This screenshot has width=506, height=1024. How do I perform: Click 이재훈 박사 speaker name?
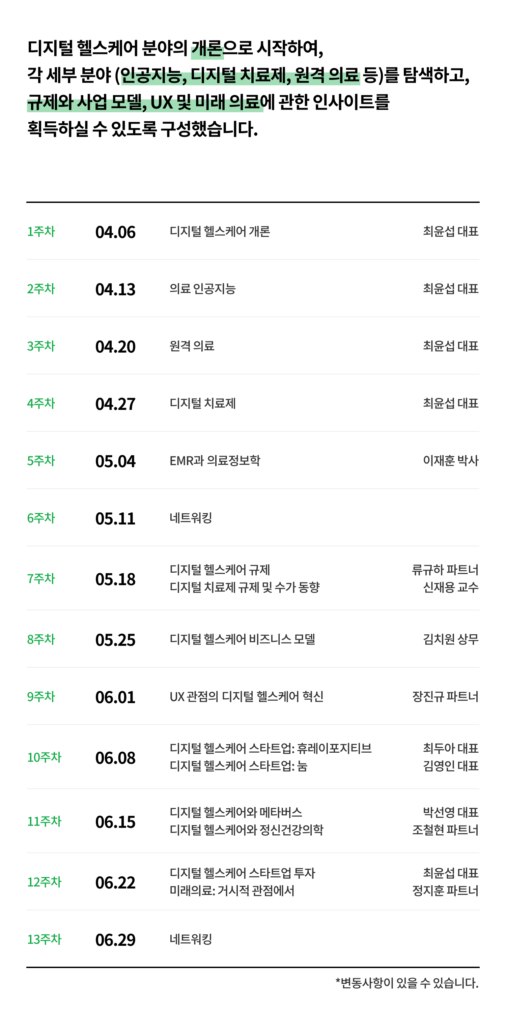click(x=451, y=461)
